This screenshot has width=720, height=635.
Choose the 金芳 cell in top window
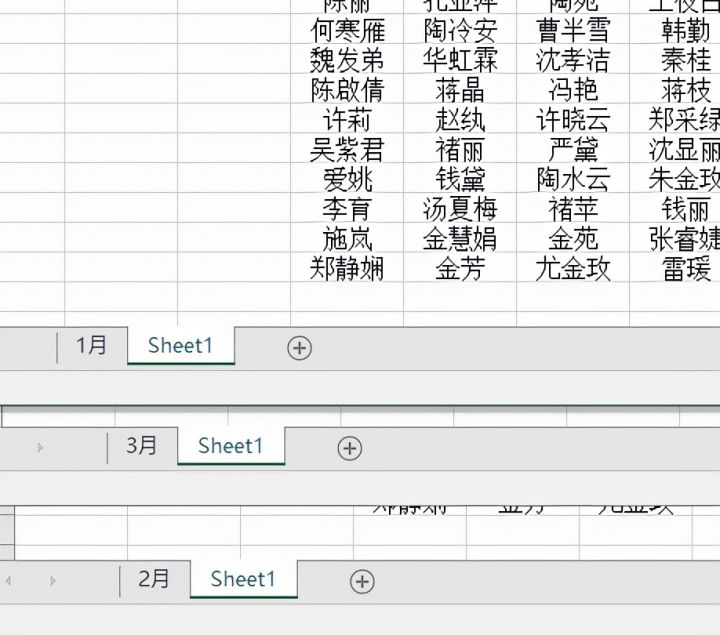coord(460,269)
